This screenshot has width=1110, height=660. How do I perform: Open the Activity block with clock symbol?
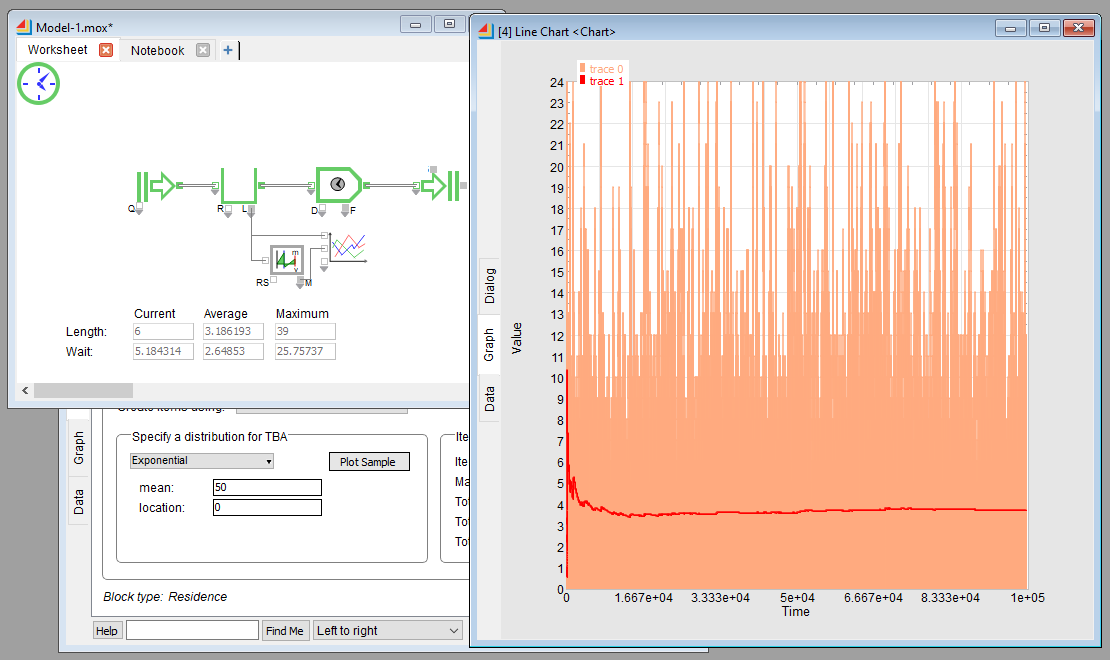(x=337, y=184)
